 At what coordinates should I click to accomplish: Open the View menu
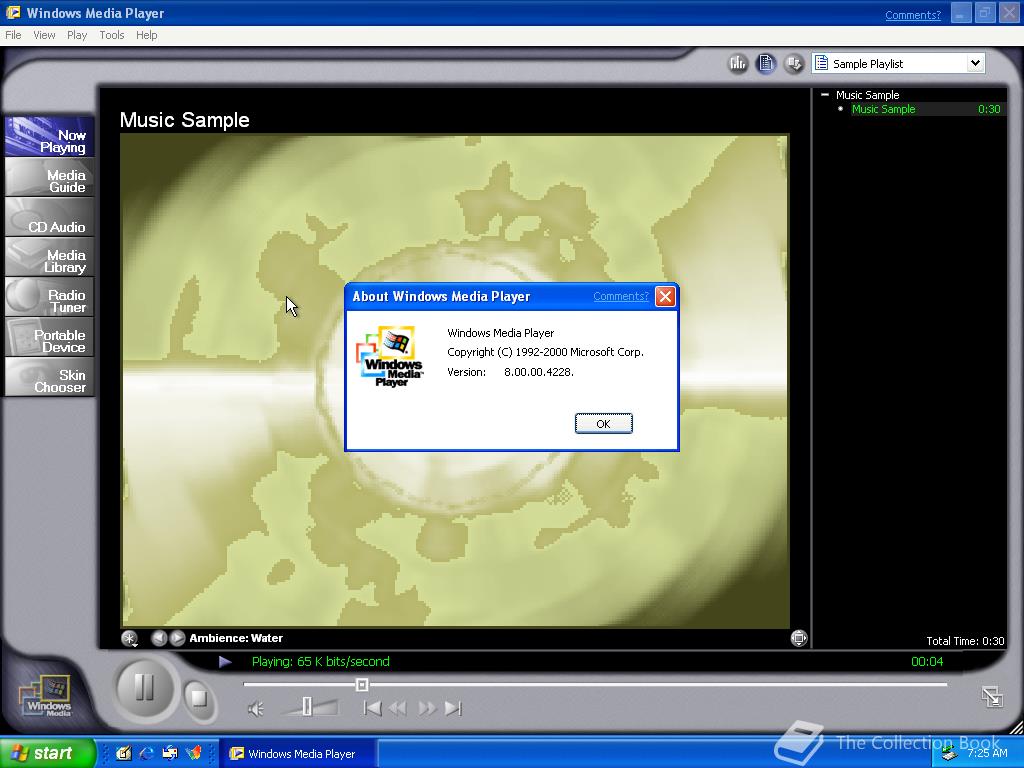pyautogui.click(x=44, y=35)
